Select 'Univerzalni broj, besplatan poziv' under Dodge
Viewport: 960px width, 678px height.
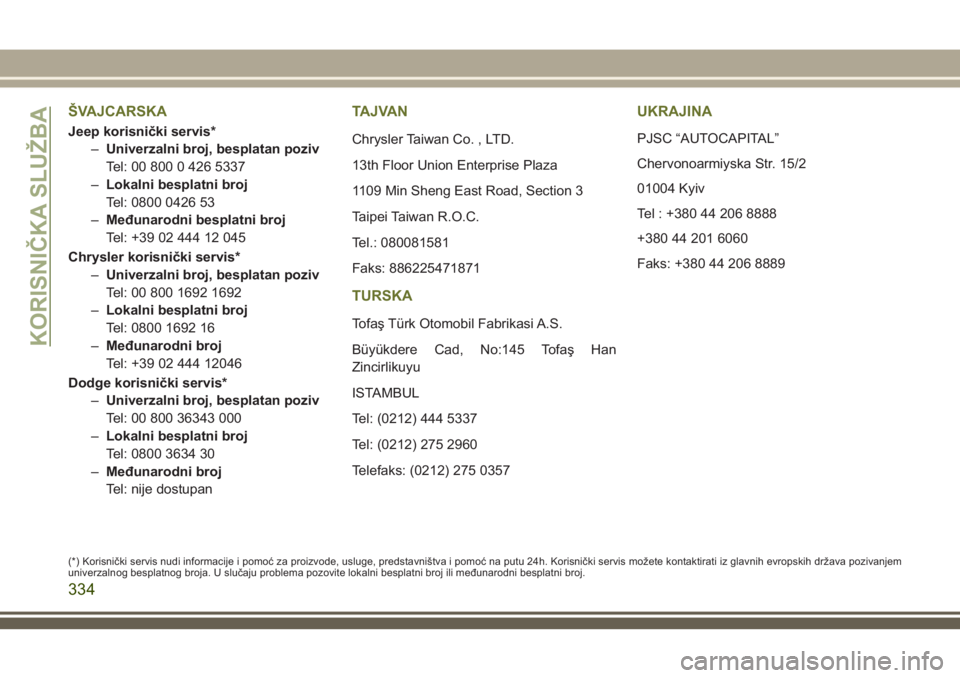[212, 400]
